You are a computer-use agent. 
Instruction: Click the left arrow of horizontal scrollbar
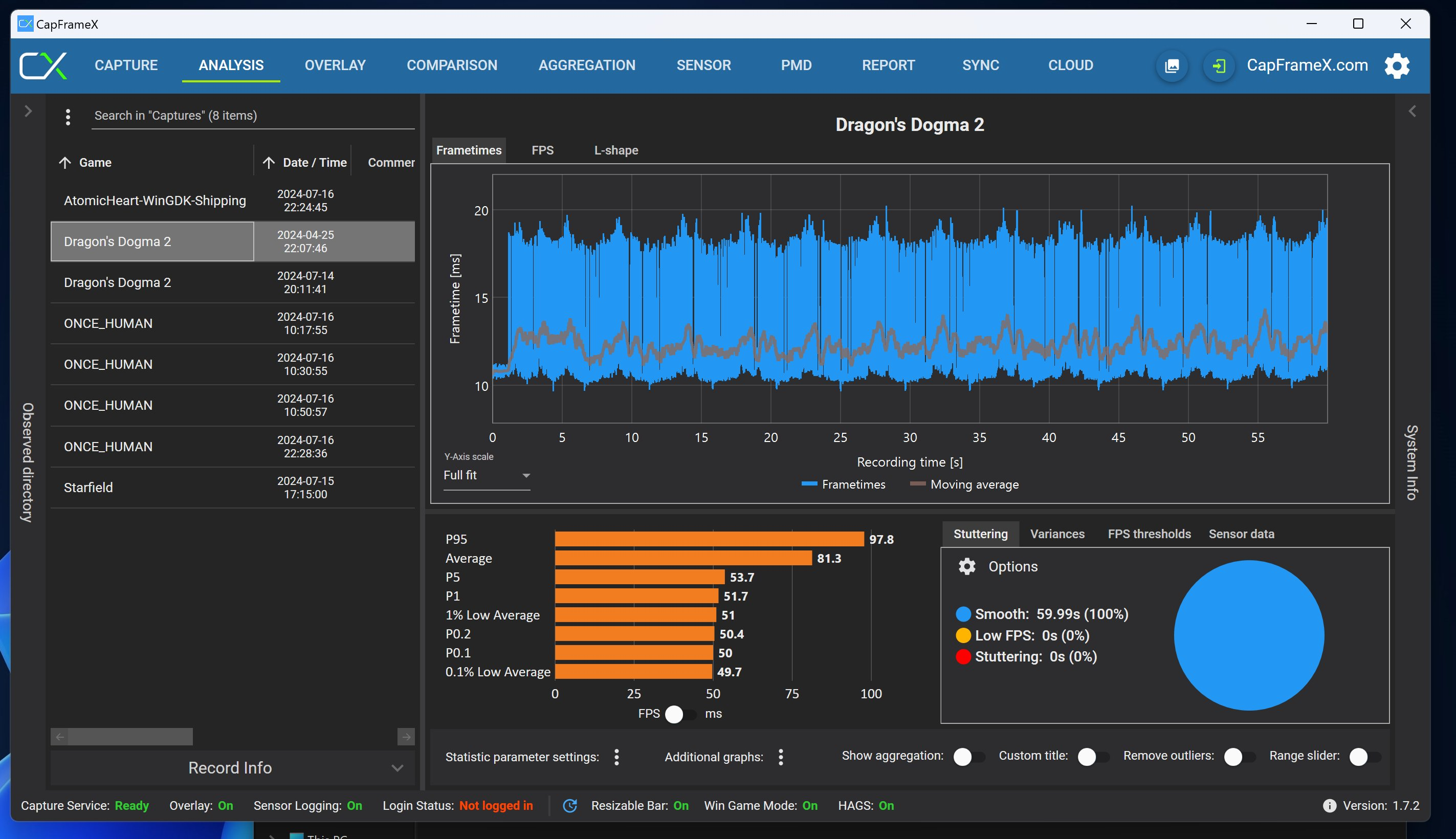(59, 737)
